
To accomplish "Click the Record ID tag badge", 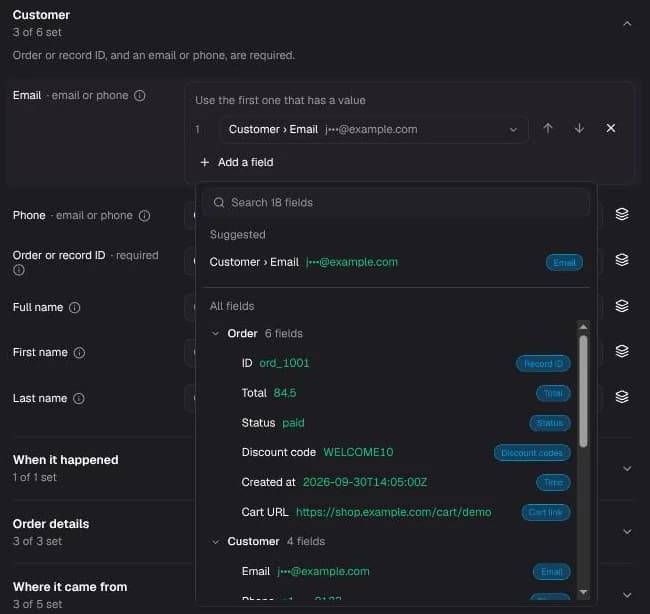I will [543, 364].
